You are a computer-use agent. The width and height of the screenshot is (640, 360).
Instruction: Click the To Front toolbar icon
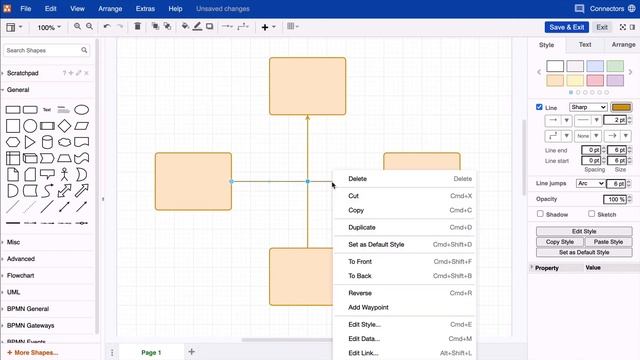[x=155, y=27]
